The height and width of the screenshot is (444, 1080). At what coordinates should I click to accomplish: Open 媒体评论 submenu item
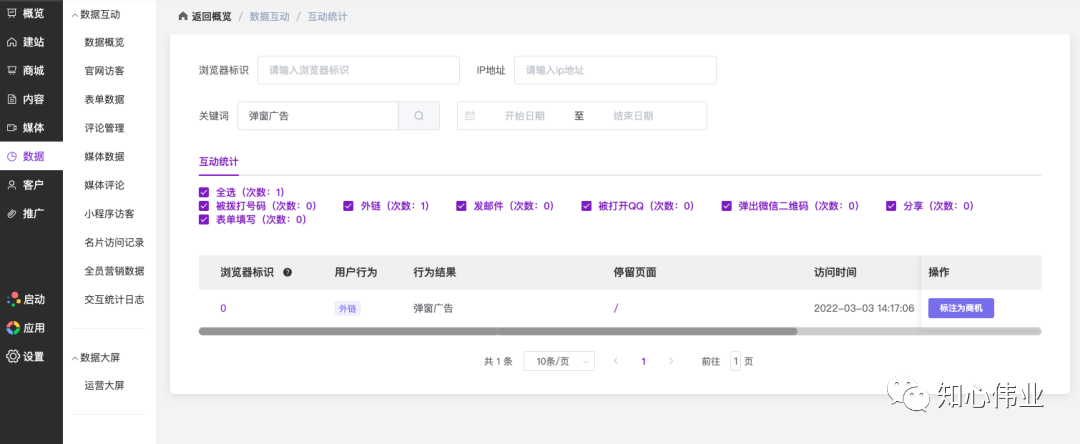tap(105, 185)
